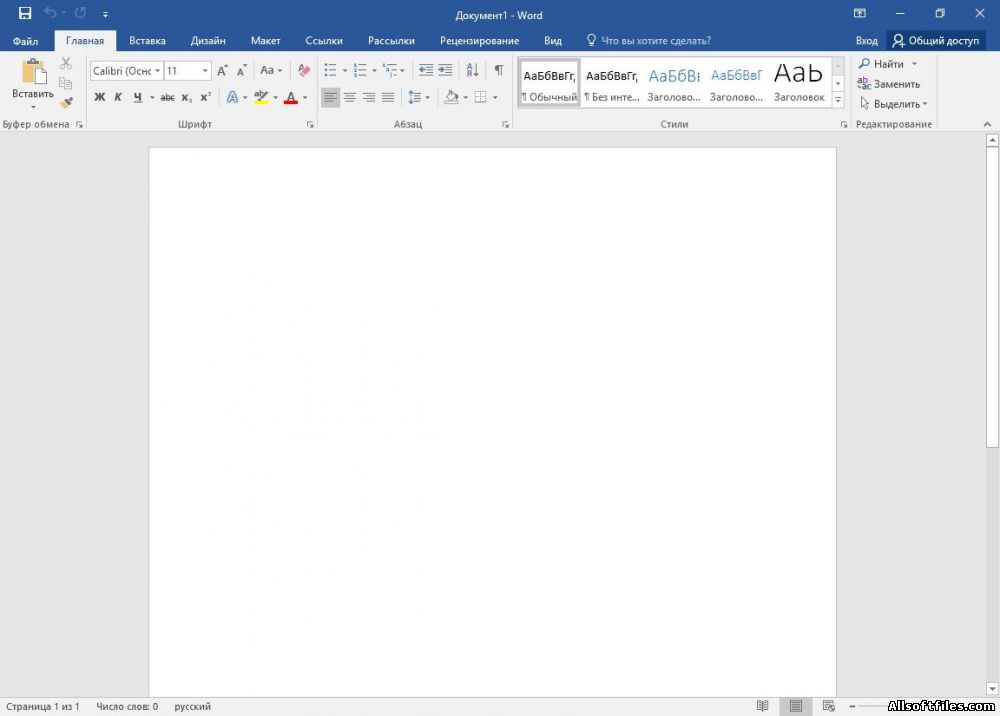Expand the Styles gallery

pyautogui.click(x=838, y=100)
